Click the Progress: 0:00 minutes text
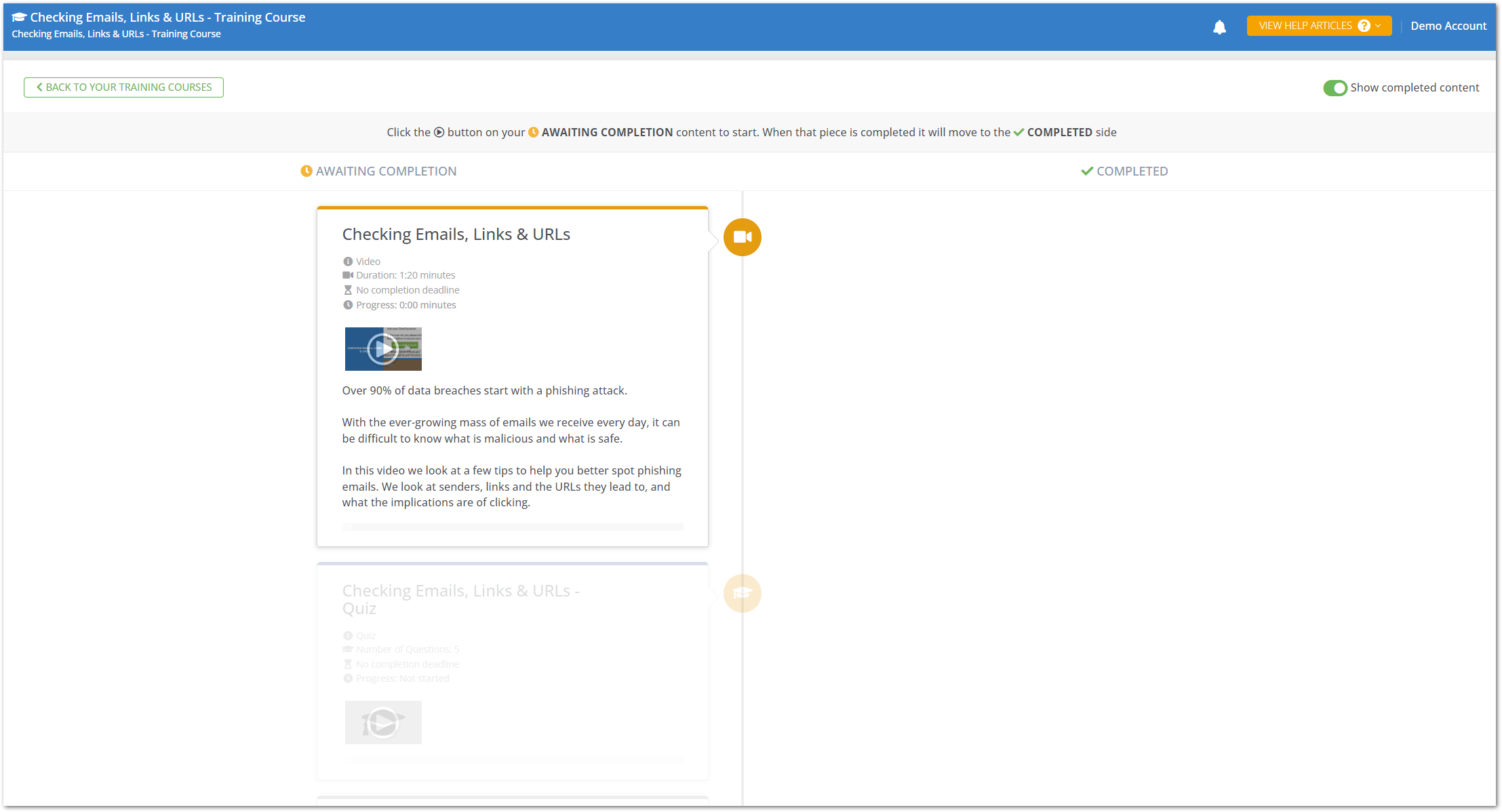The width and height of the screenshot is (1502, 812). [x=406, y=305]
